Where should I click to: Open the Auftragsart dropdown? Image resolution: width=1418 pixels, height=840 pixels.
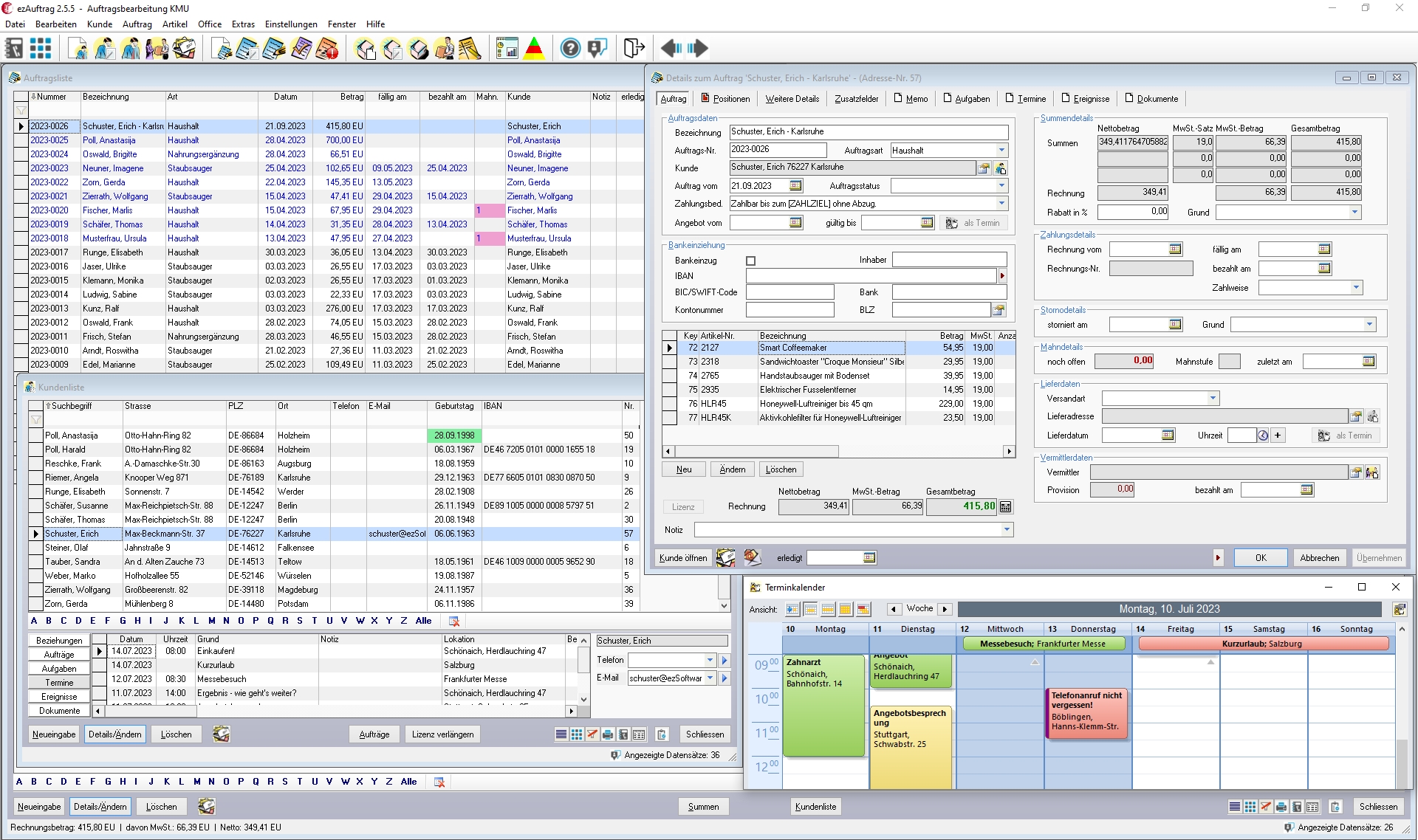[1001, 151]
